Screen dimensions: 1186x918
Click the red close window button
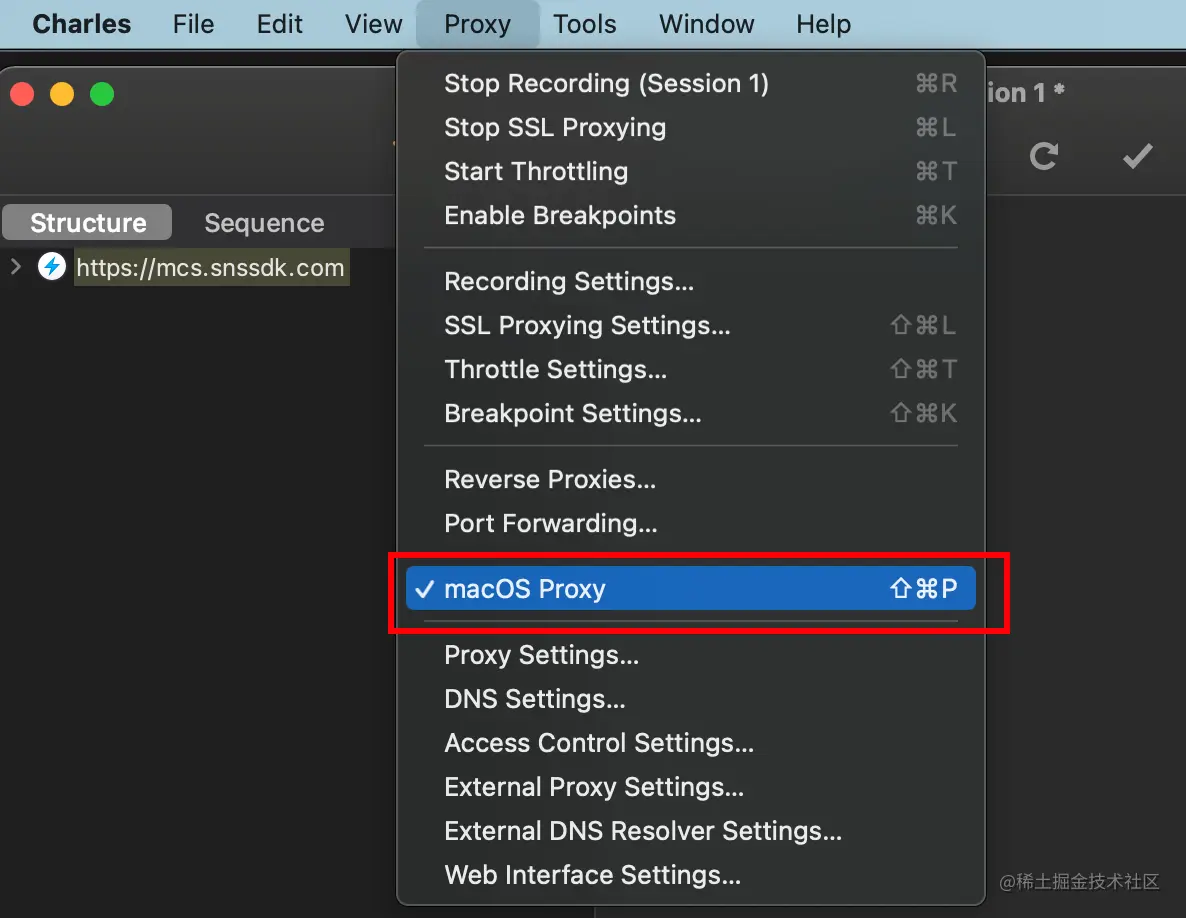[22, 94]
